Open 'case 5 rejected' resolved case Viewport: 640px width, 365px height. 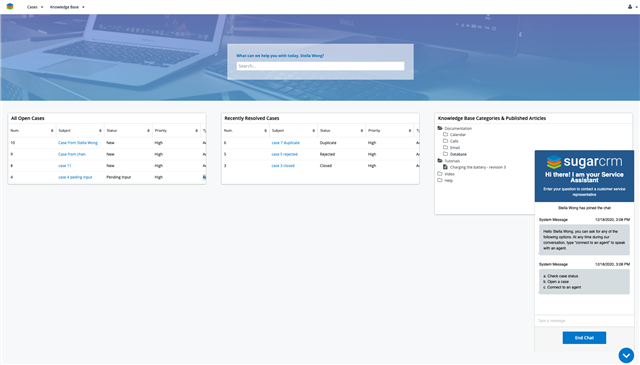click(284, 154)
